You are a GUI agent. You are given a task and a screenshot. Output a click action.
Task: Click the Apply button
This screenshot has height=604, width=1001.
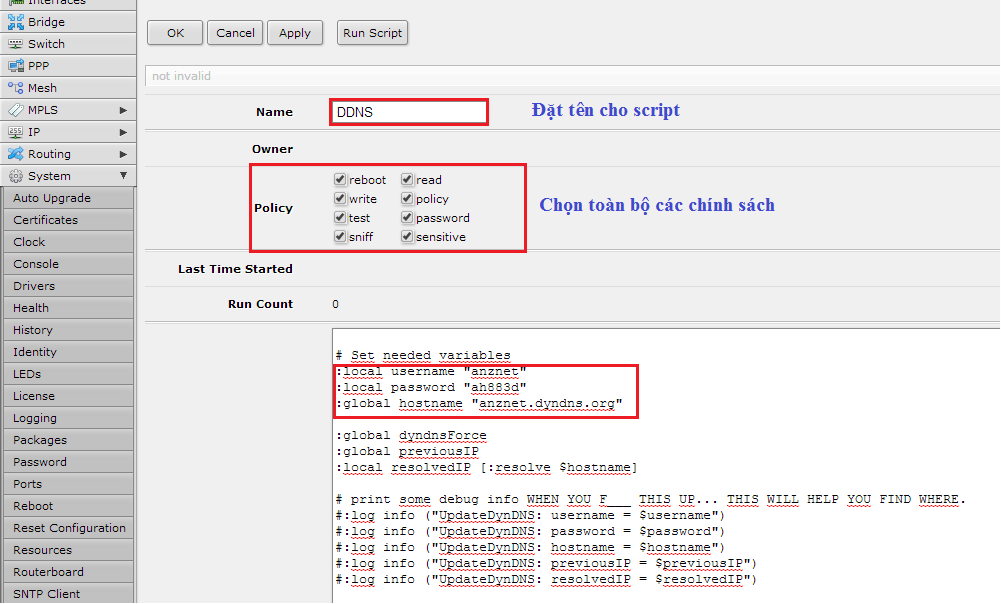295,33
